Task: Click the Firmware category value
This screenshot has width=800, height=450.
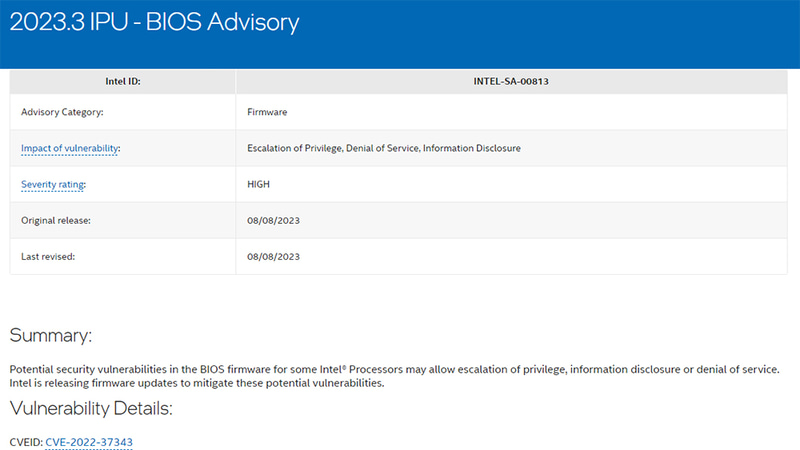Action: click(x=267, y=112)
